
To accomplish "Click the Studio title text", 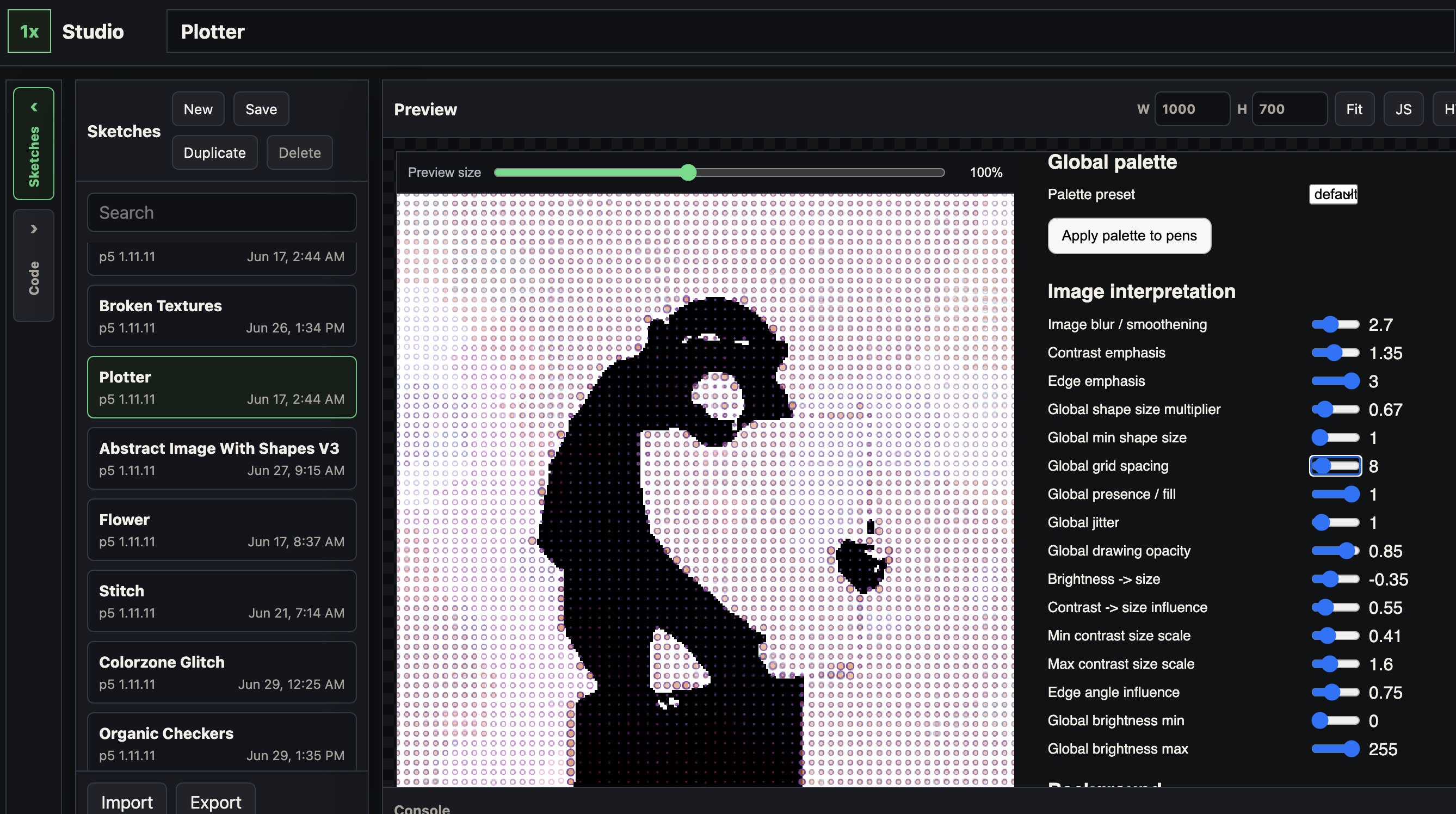I will coord(92,32).
